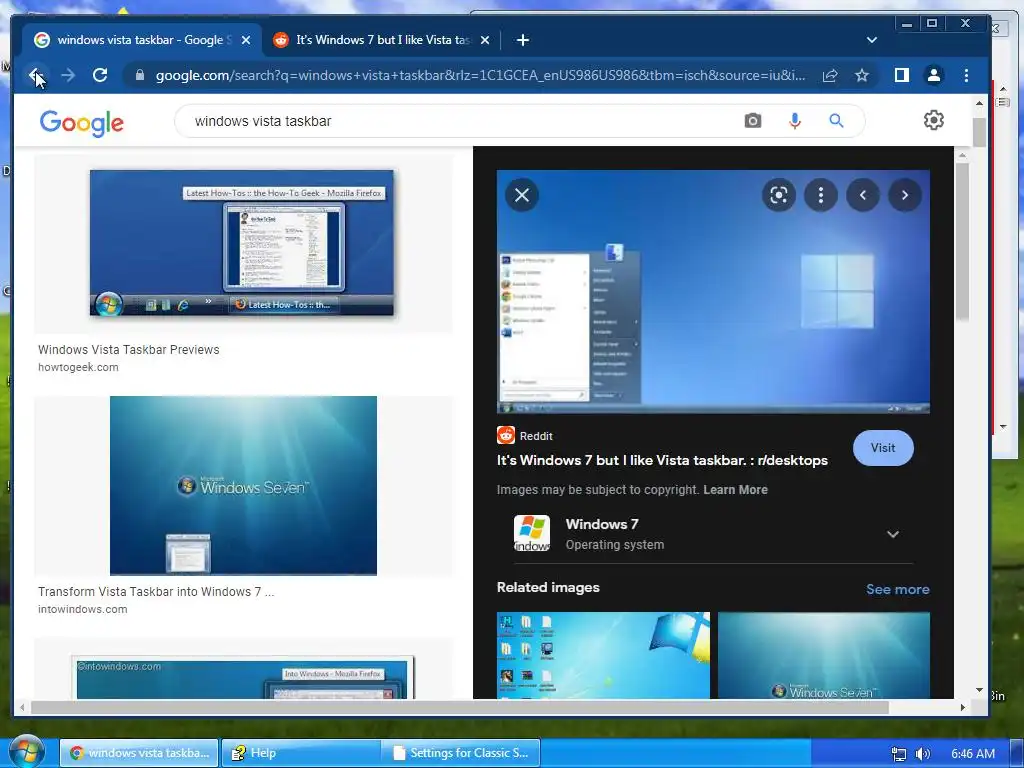The width and height of the screenshot is (1024, 768).
Task: Share this page via share icon
Action: [x=830, y=75]
